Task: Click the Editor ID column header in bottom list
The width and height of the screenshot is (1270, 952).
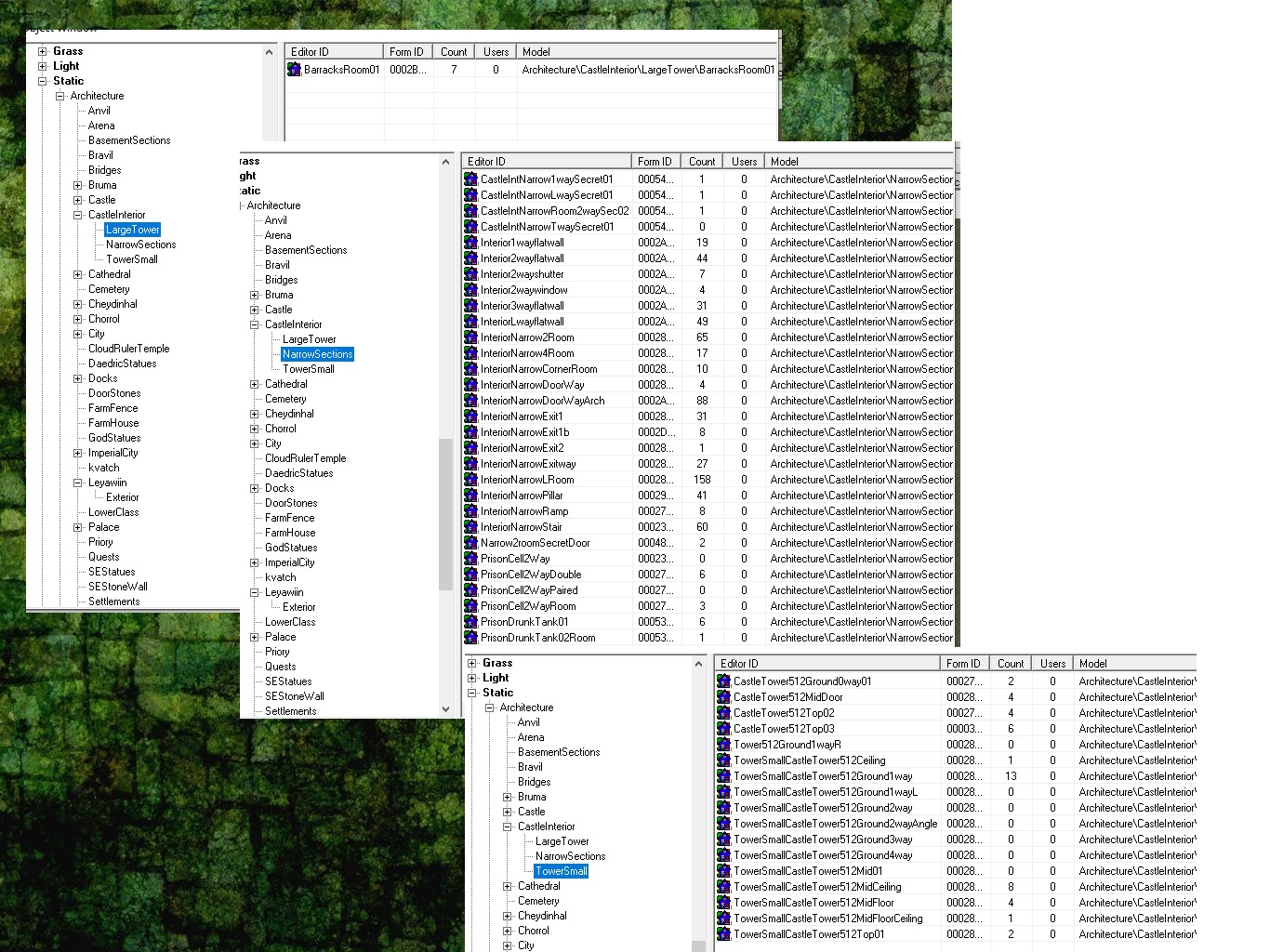Action: (827, 664)
